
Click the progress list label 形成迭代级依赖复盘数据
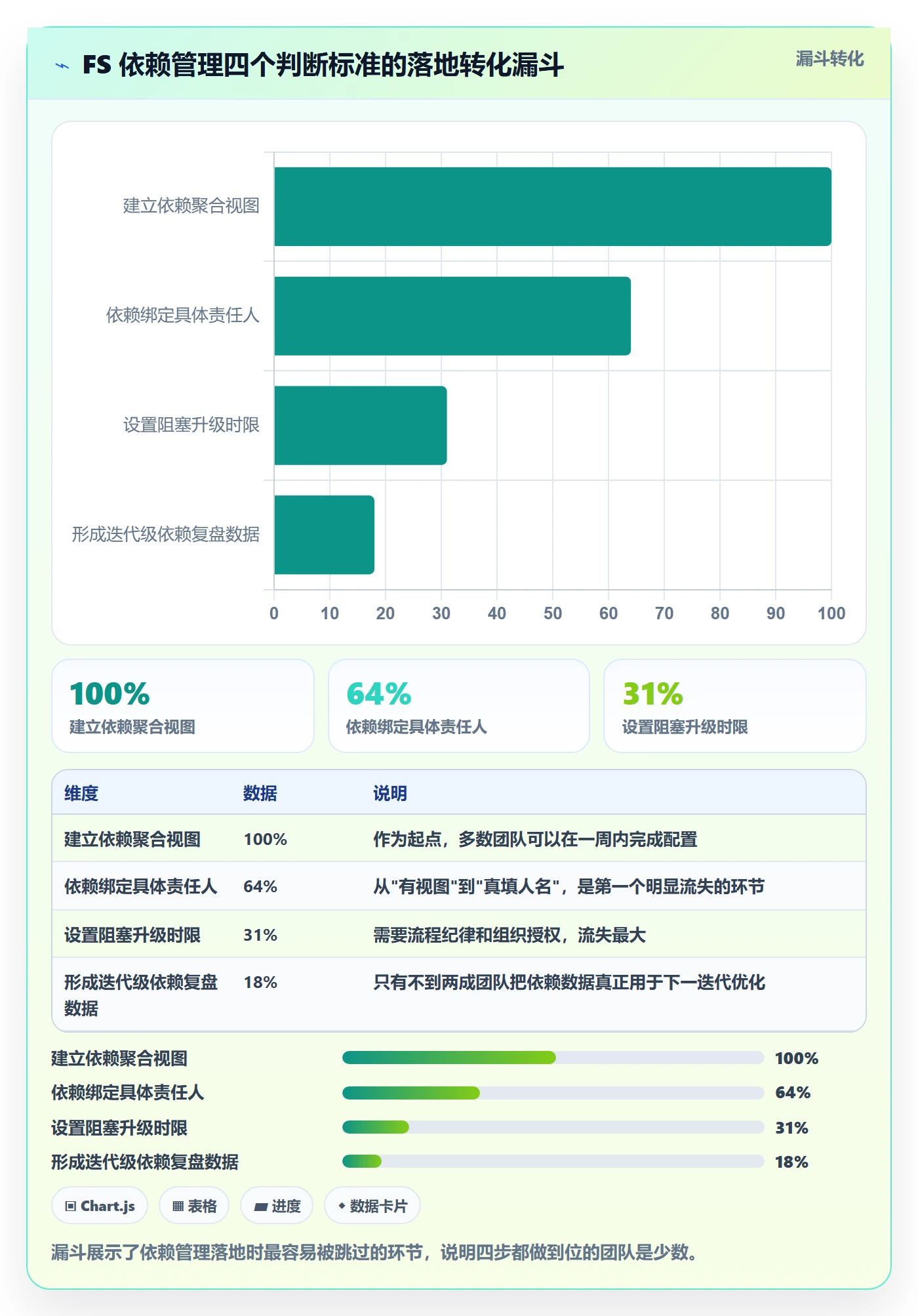145,1162
